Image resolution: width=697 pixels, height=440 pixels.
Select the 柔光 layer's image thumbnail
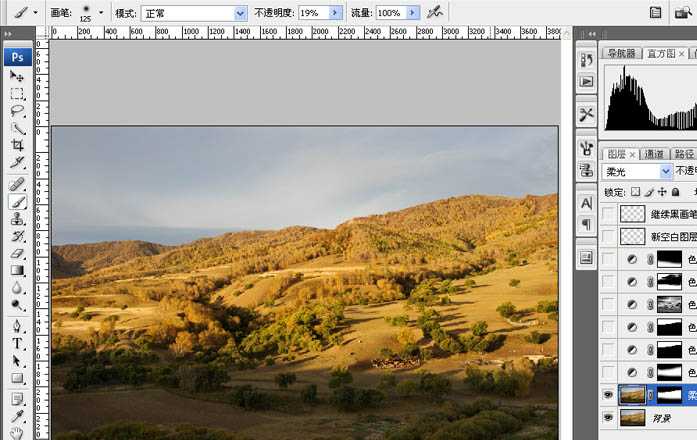632,395
